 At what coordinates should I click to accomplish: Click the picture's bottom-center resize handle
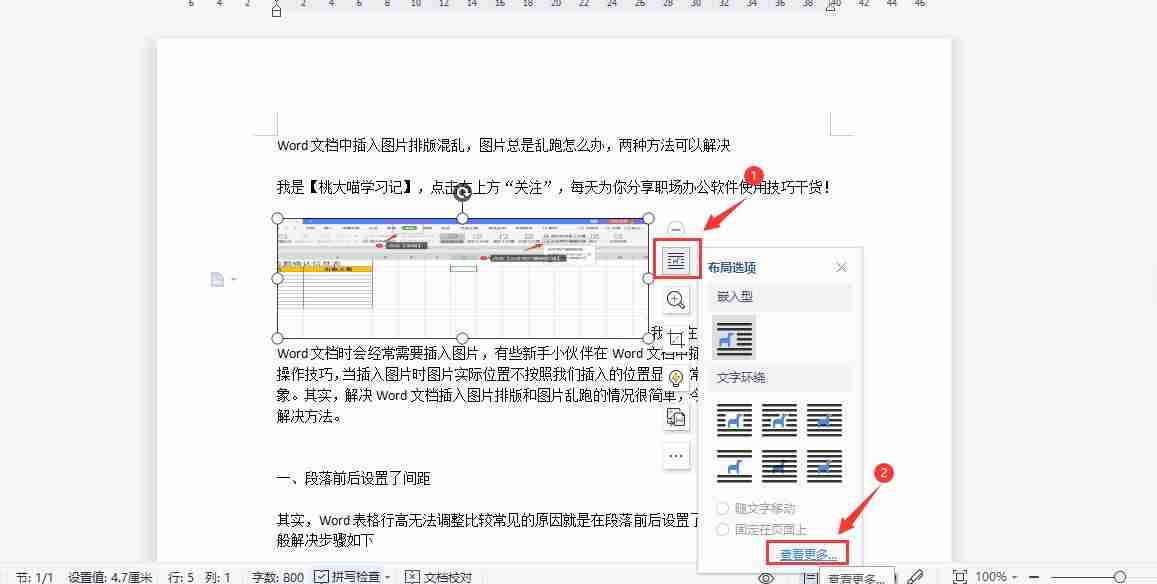point(462,338)
